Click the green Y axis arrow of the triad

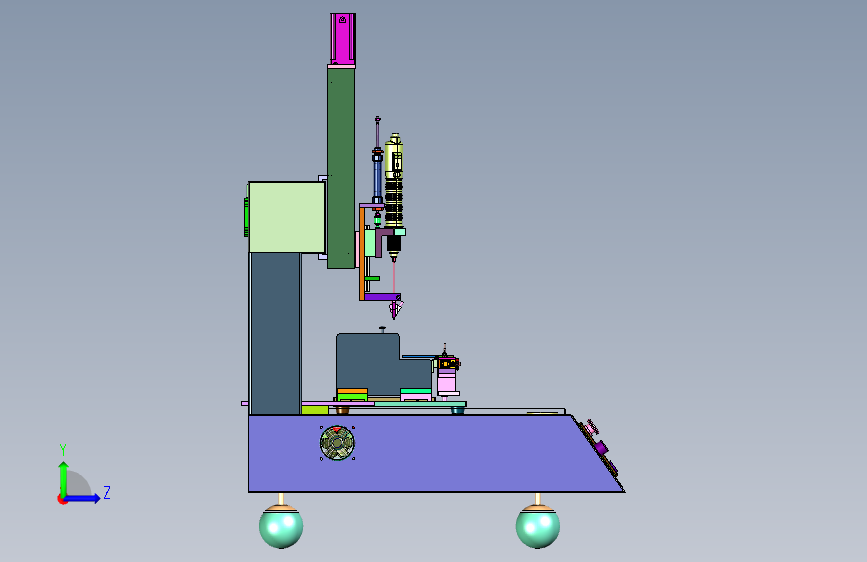click(64, 478)
